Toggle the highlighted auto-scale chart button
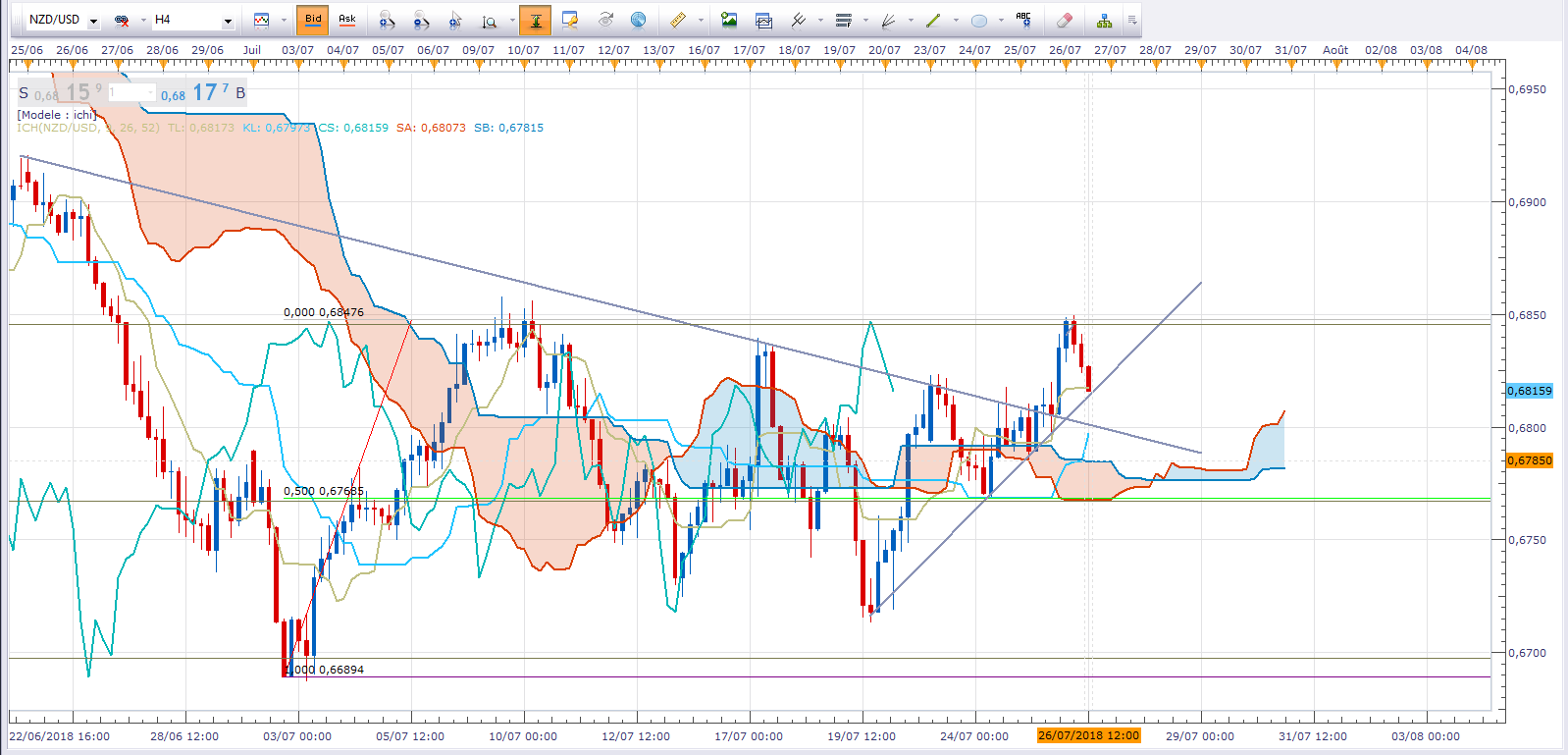The image size is (1568, 755). [535, 20]
